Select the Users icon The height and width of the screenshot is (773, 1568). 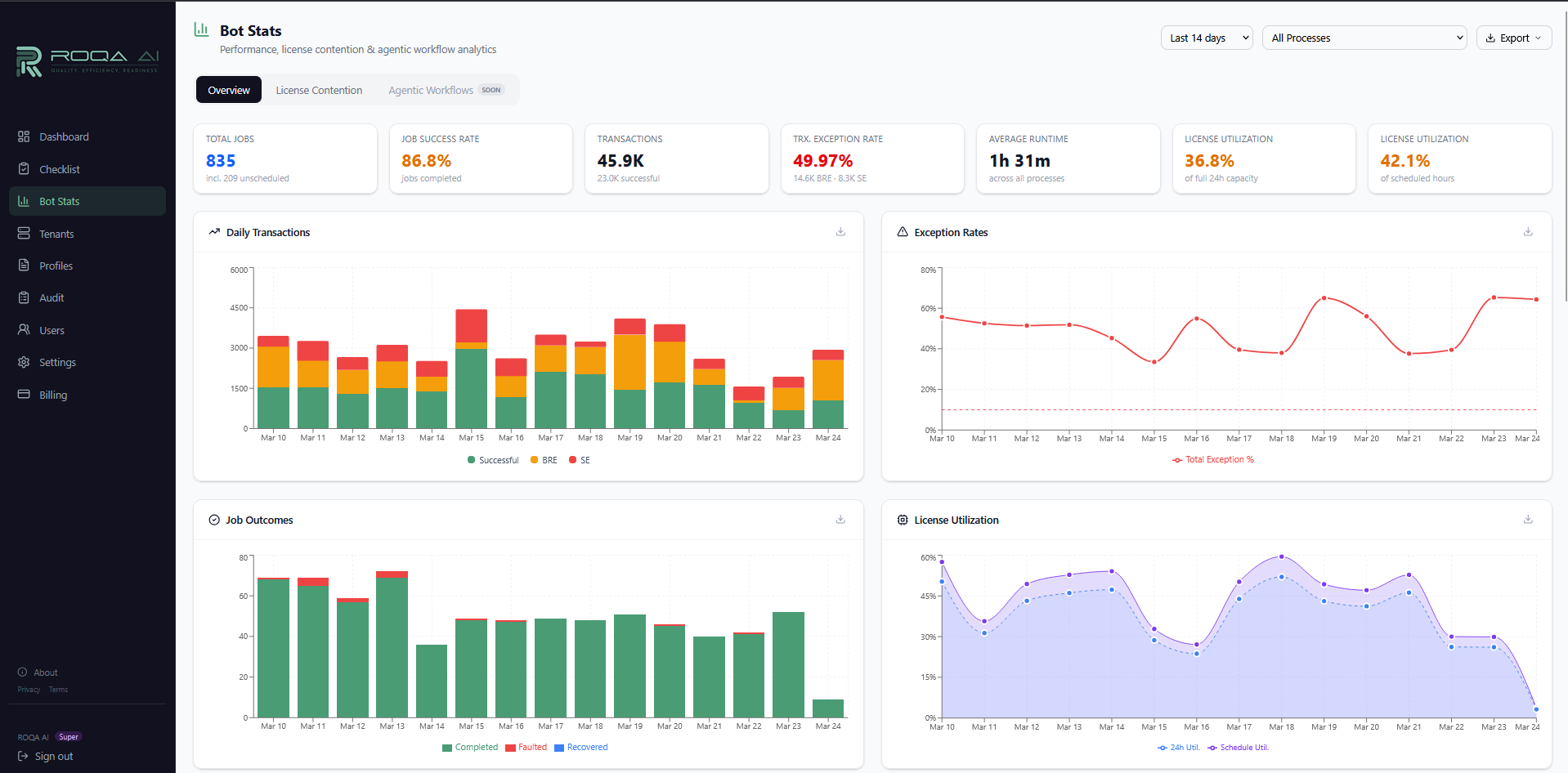coord(25,330)
